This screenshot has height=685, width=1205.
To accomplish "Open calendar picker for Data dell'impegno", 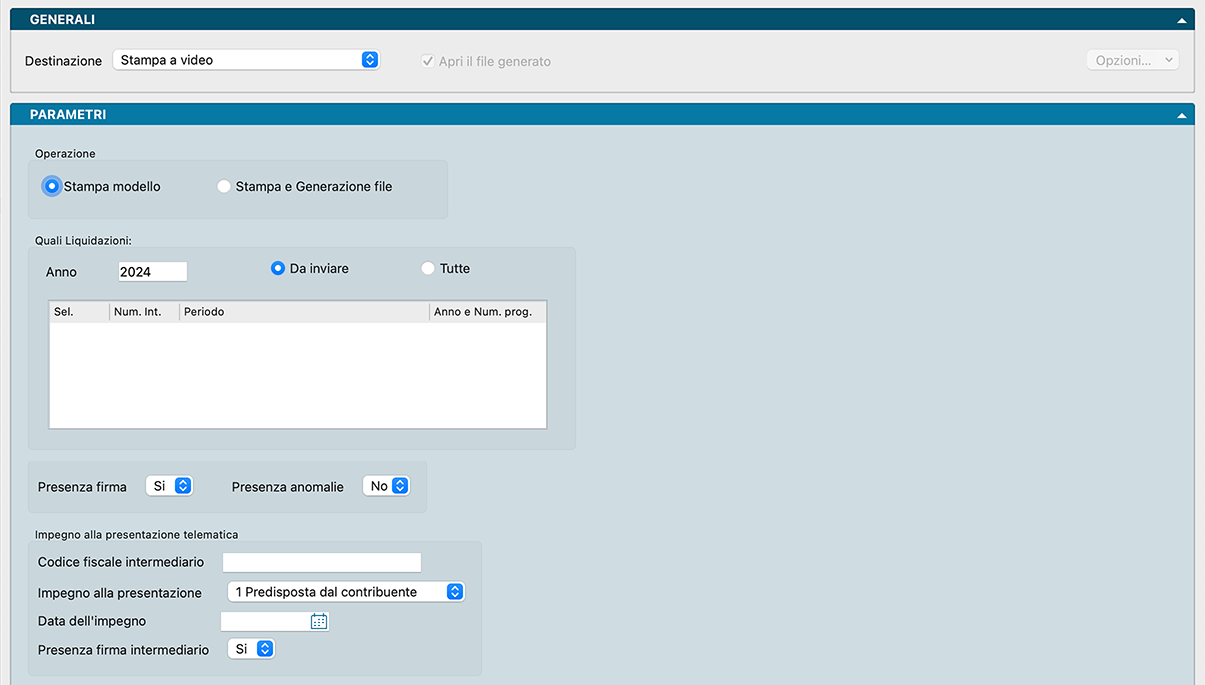I will pos(319,621).
